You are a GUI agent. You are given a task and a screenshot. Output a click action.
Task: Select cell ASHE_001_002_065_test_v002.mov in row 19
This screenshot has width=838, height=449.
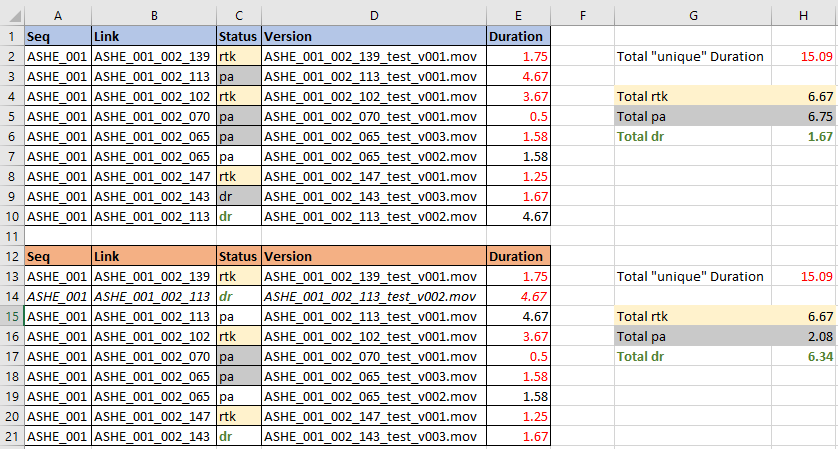coord(374,397)
